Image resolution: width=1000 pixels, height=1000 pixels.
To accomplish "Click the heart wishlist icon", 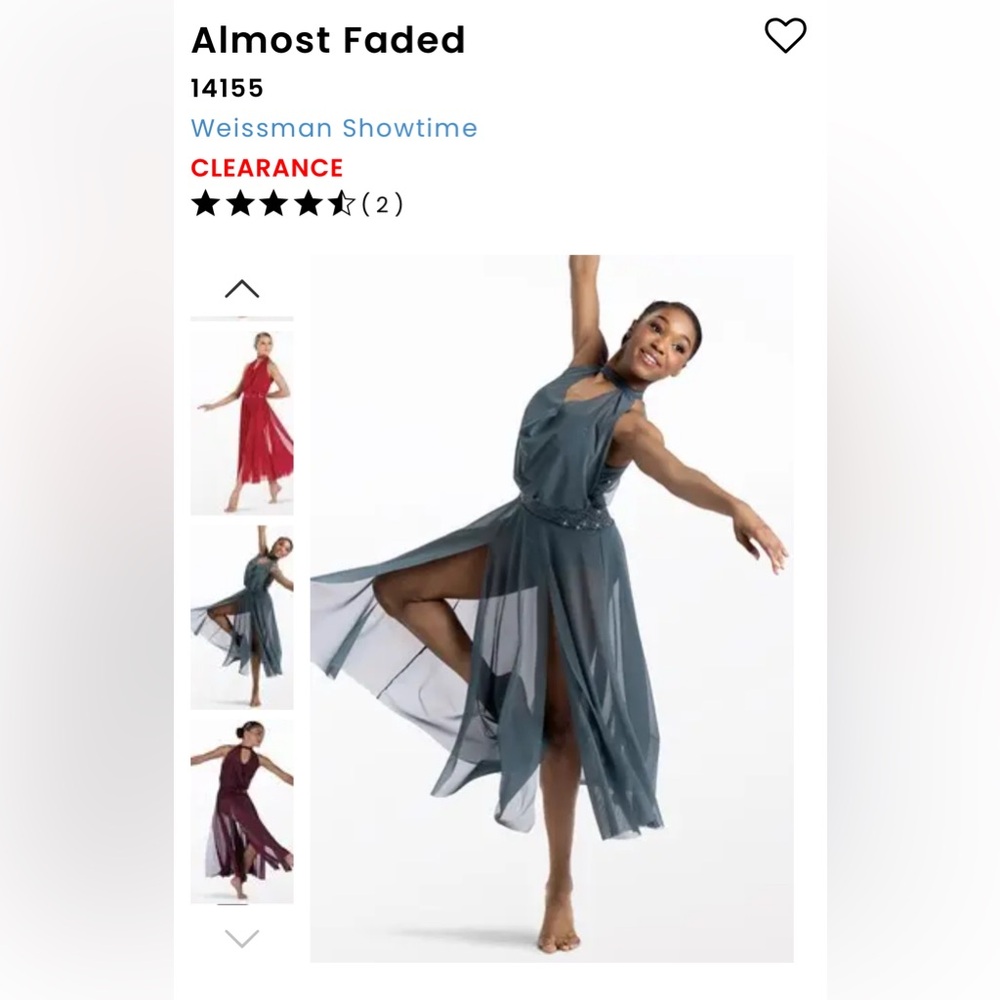I will pyautogui.click(x=785, y=36).
